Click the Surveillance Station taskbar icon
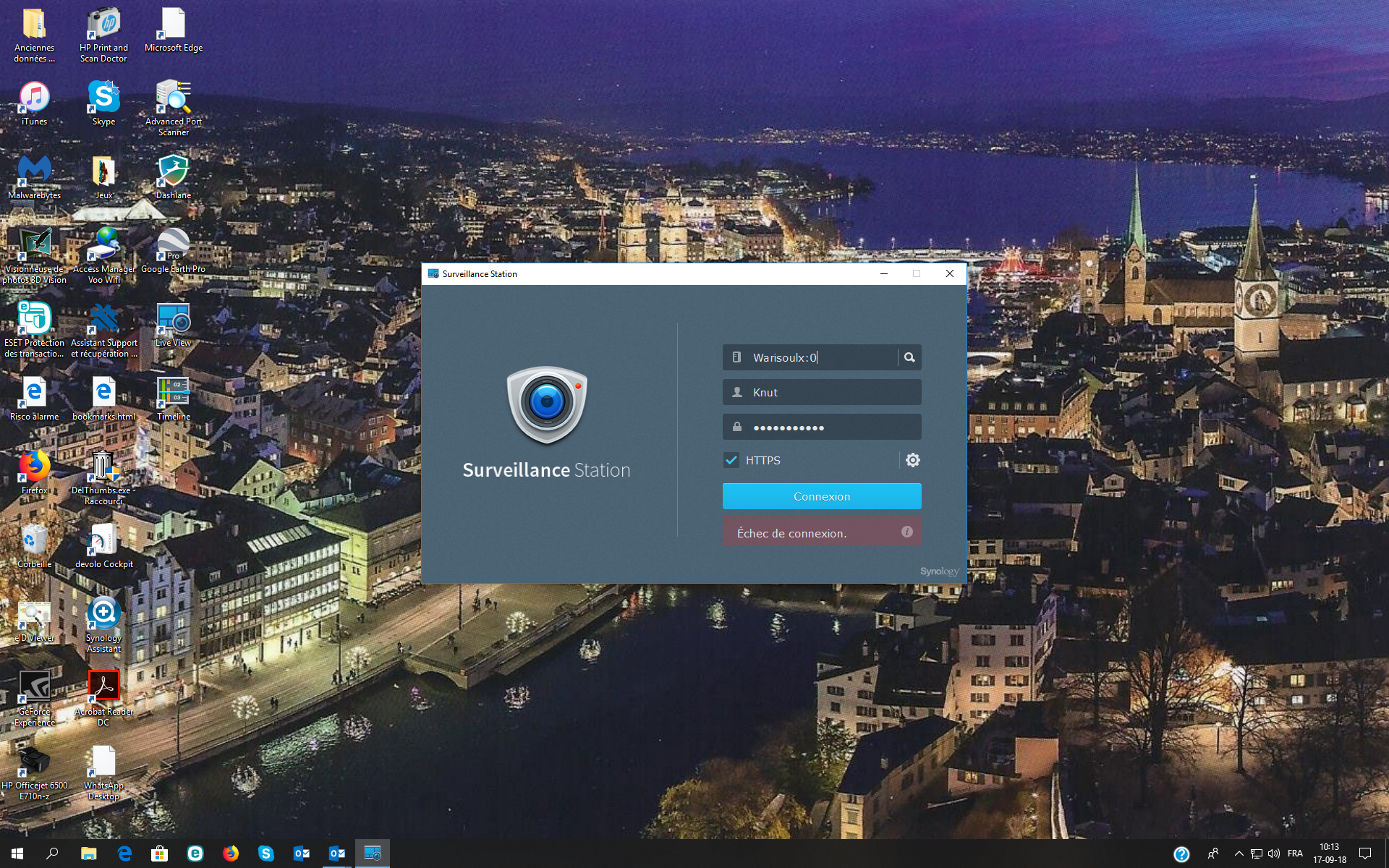The width and height of the screenshot is (1389, 868). pyautogui.click(x=372, y=854)
